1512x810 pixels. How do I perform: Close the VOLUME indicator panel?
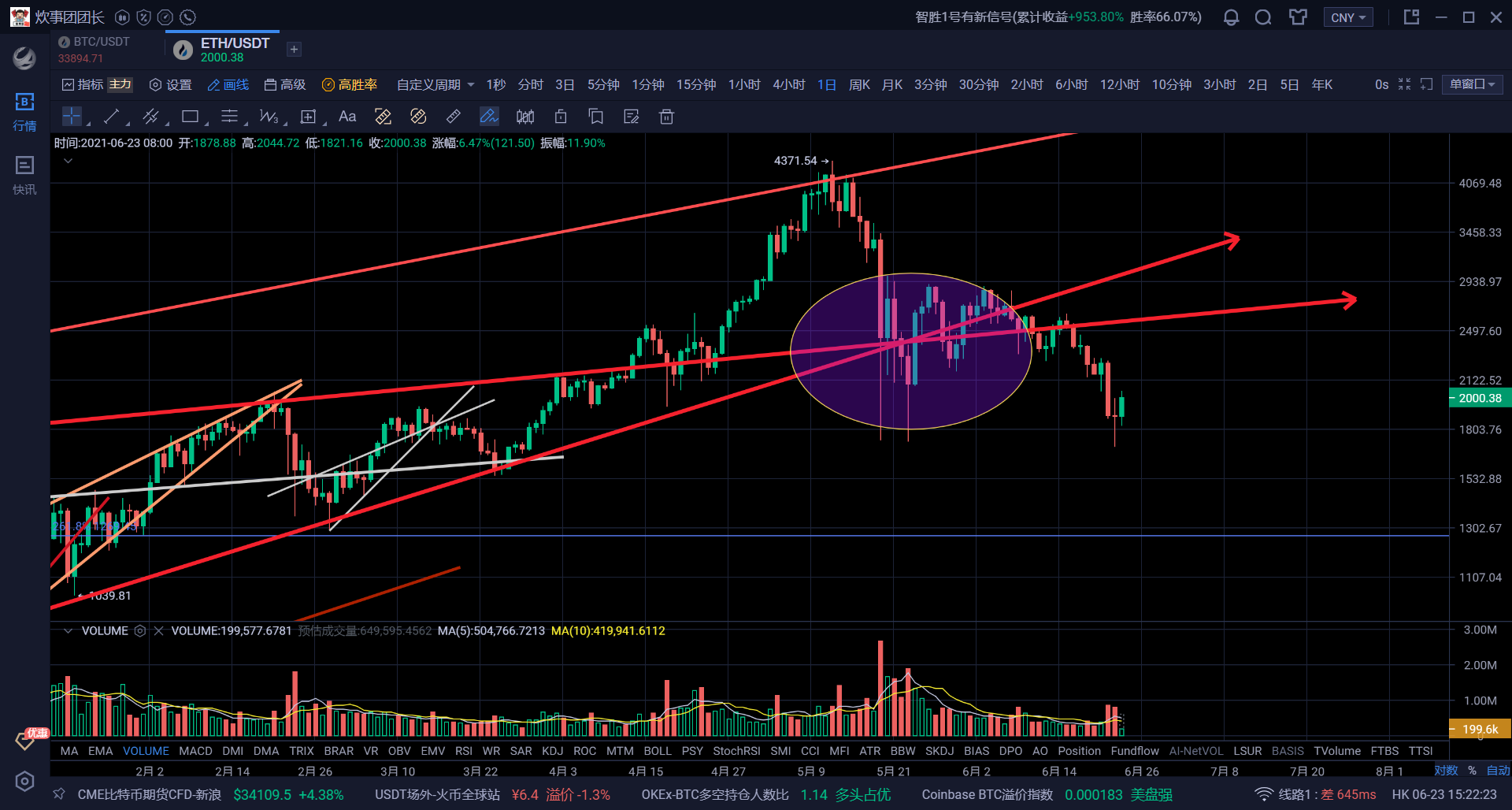(x=158, y=630)
